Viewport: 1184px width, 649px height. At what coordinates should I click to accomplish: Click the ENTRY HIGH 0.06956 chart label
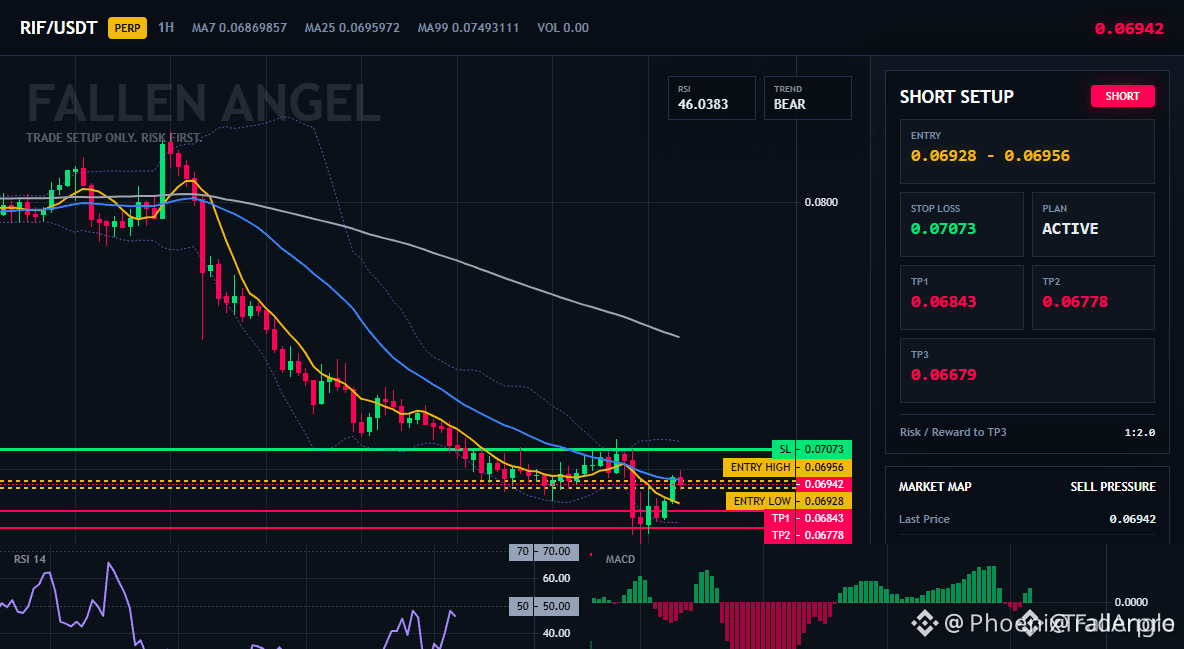click(787, 468)
